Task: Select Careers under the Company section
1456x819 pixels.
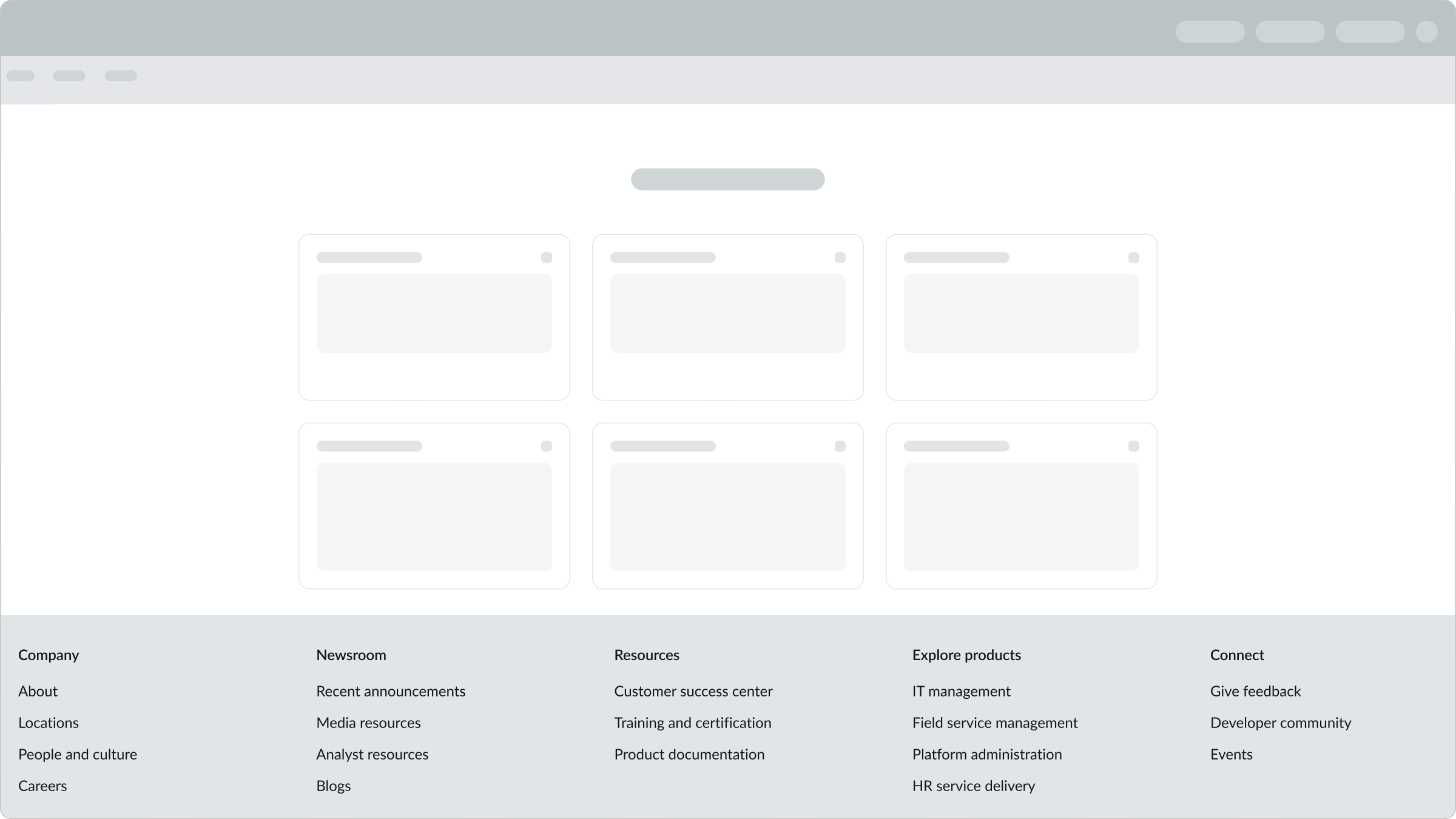Action: (42, 786)
